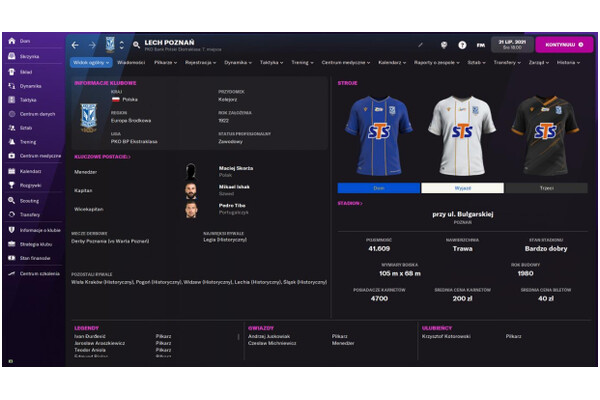Open the Stadion section link

coord(350,203)
